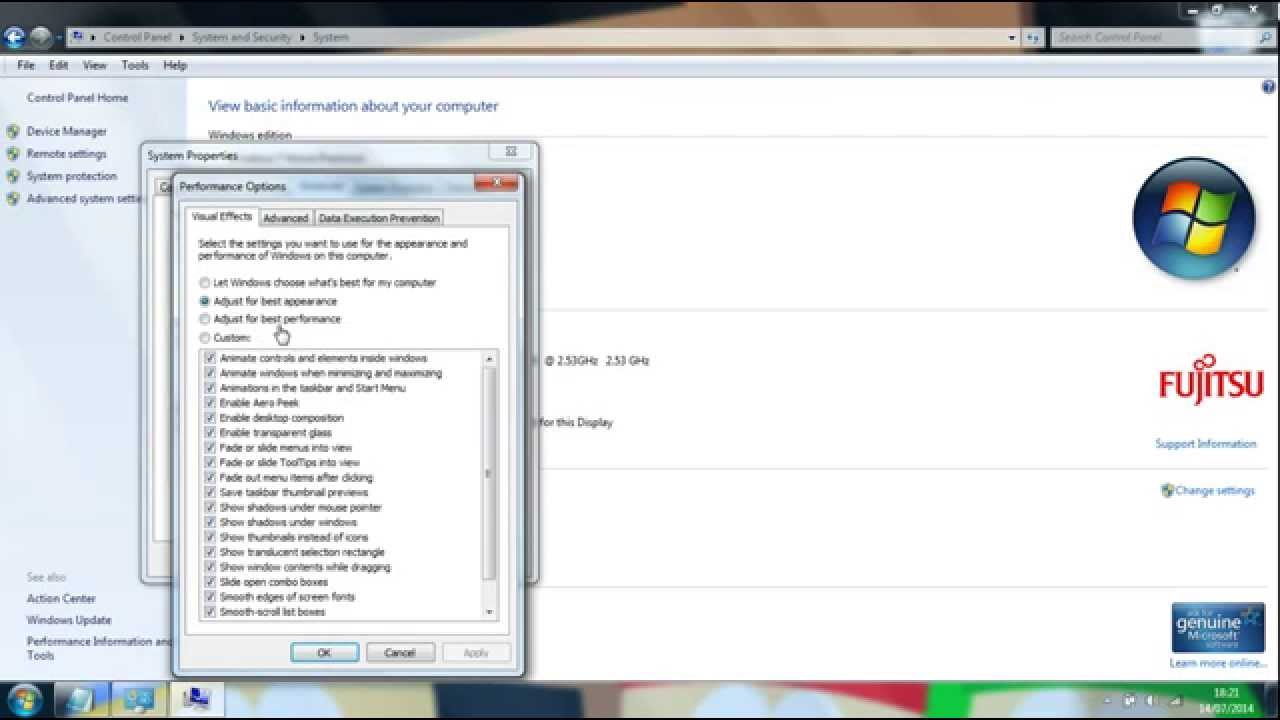
Task: Toggle Fade out menu items after clicking
Action: click(210, 477)
